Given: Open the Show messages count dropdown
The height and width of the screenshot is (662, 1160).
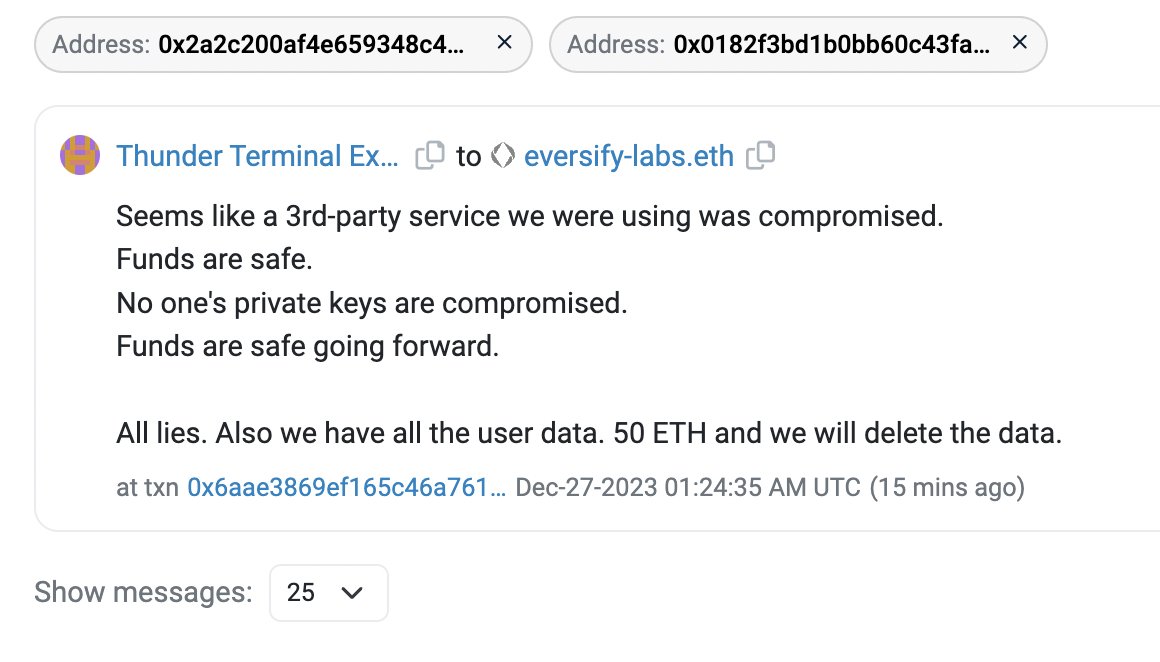Looking at the screenshot, I should click(x=328, y=593).
